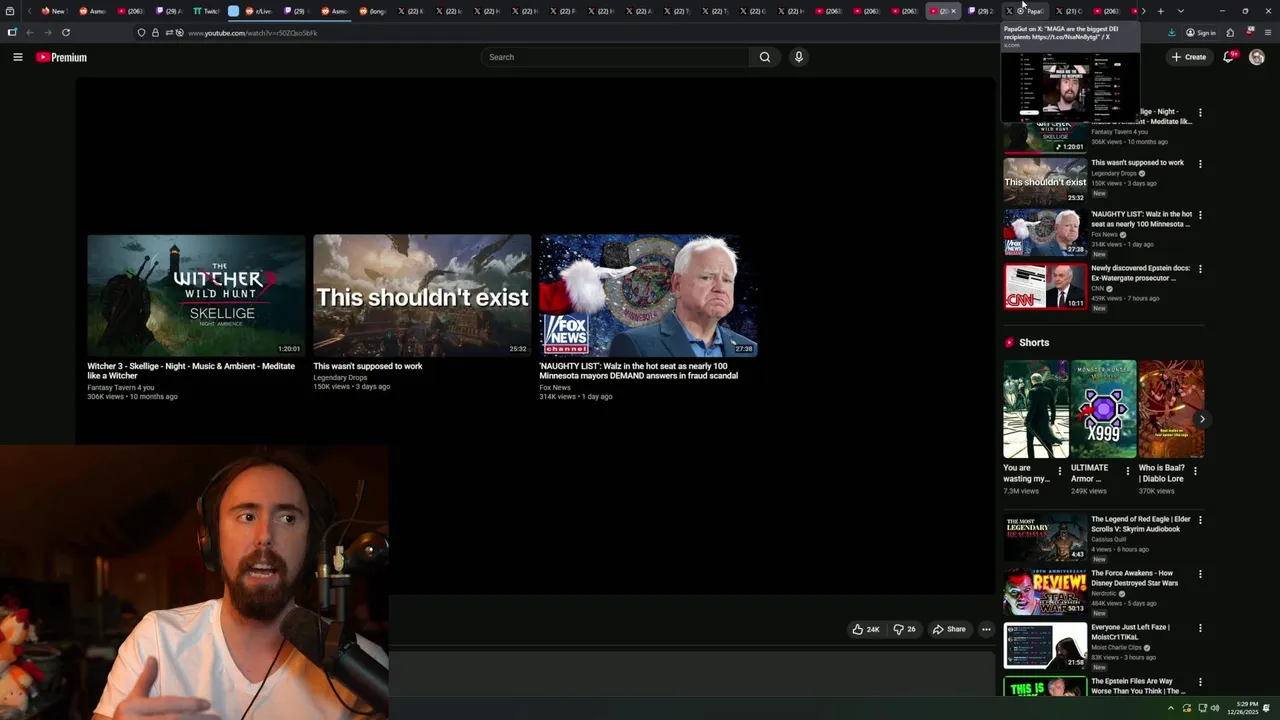
Task: Expand list all tabs dropdown
Action: 1181,11
